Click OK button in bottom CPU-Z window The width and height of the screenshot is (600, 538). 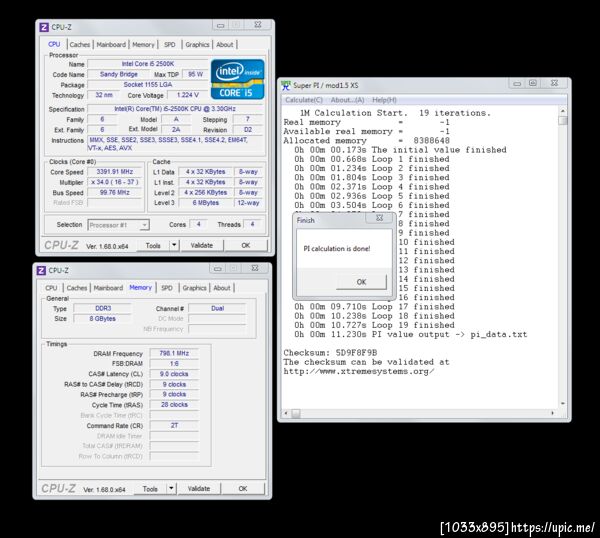(x=243, y=489)
